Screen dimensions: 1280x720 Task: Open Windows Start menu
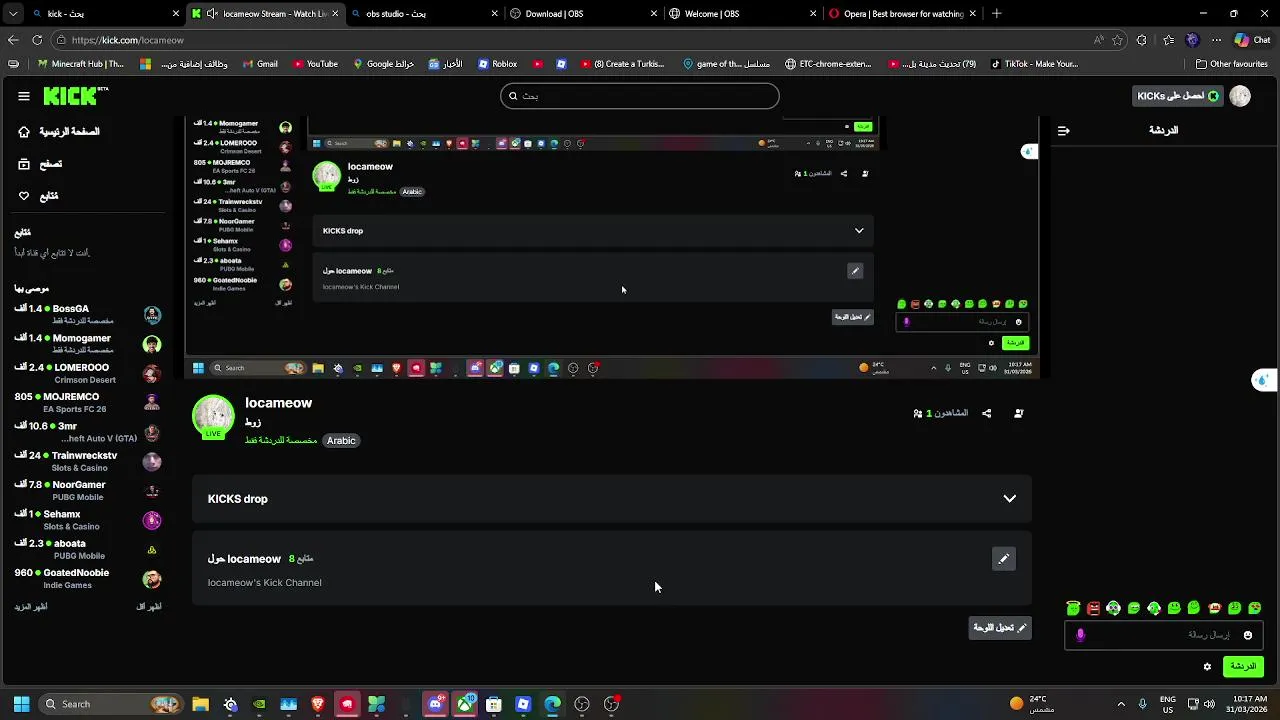[21, 704]
